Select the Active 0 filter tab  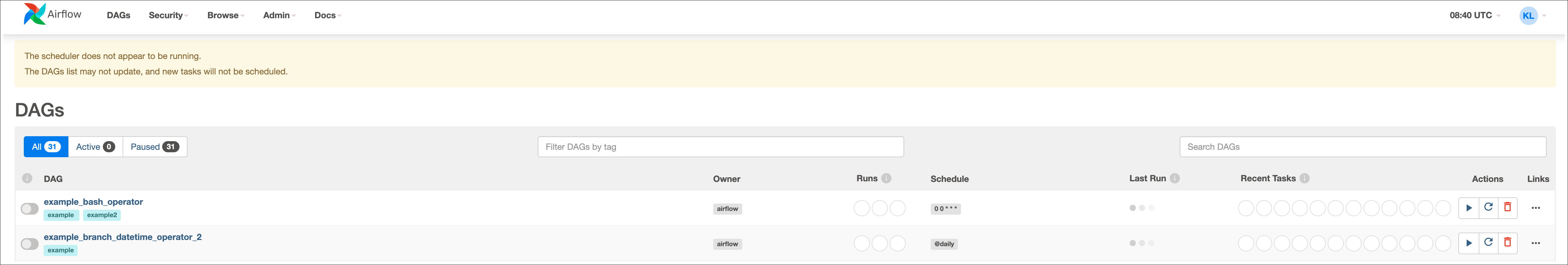click(x=95, y=147)
